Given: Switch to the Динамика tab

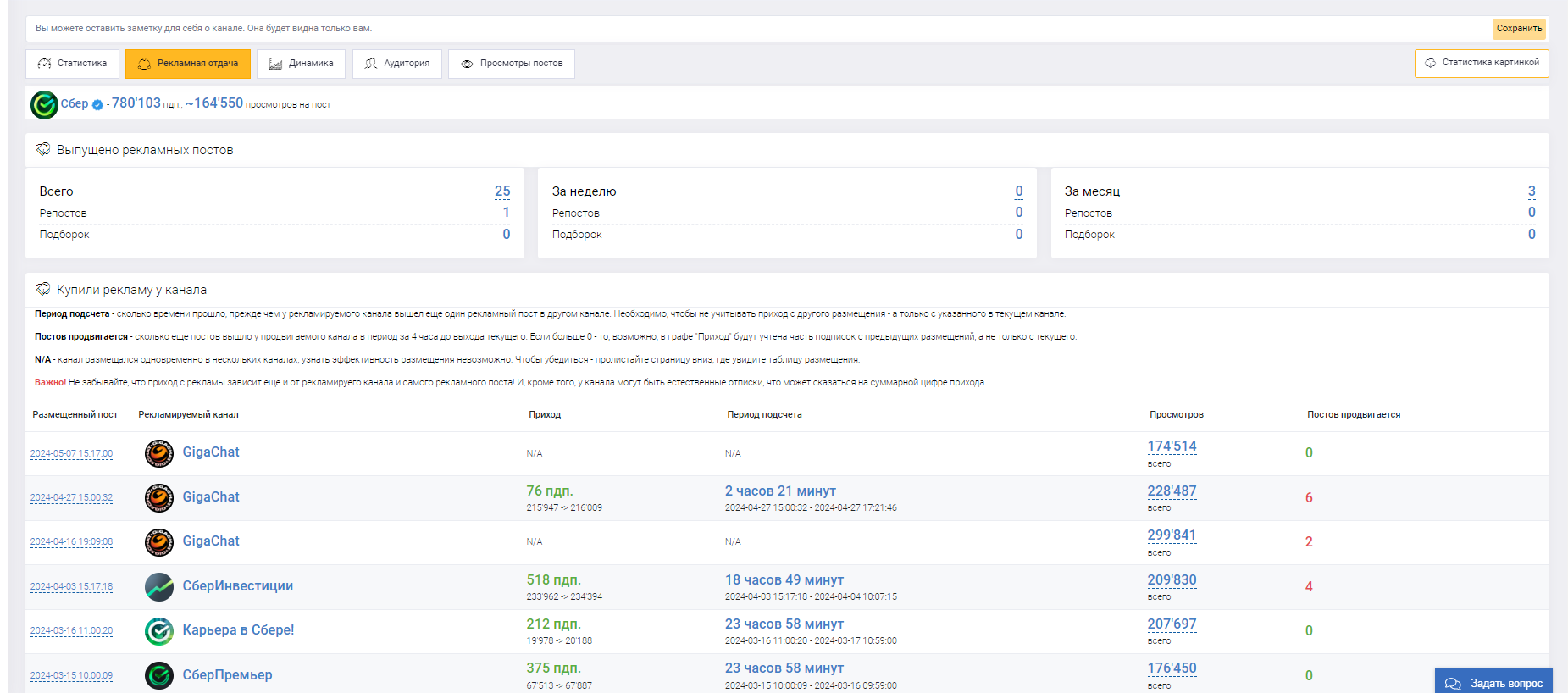Looking at the screenshot, I should (x=301, y=64).
